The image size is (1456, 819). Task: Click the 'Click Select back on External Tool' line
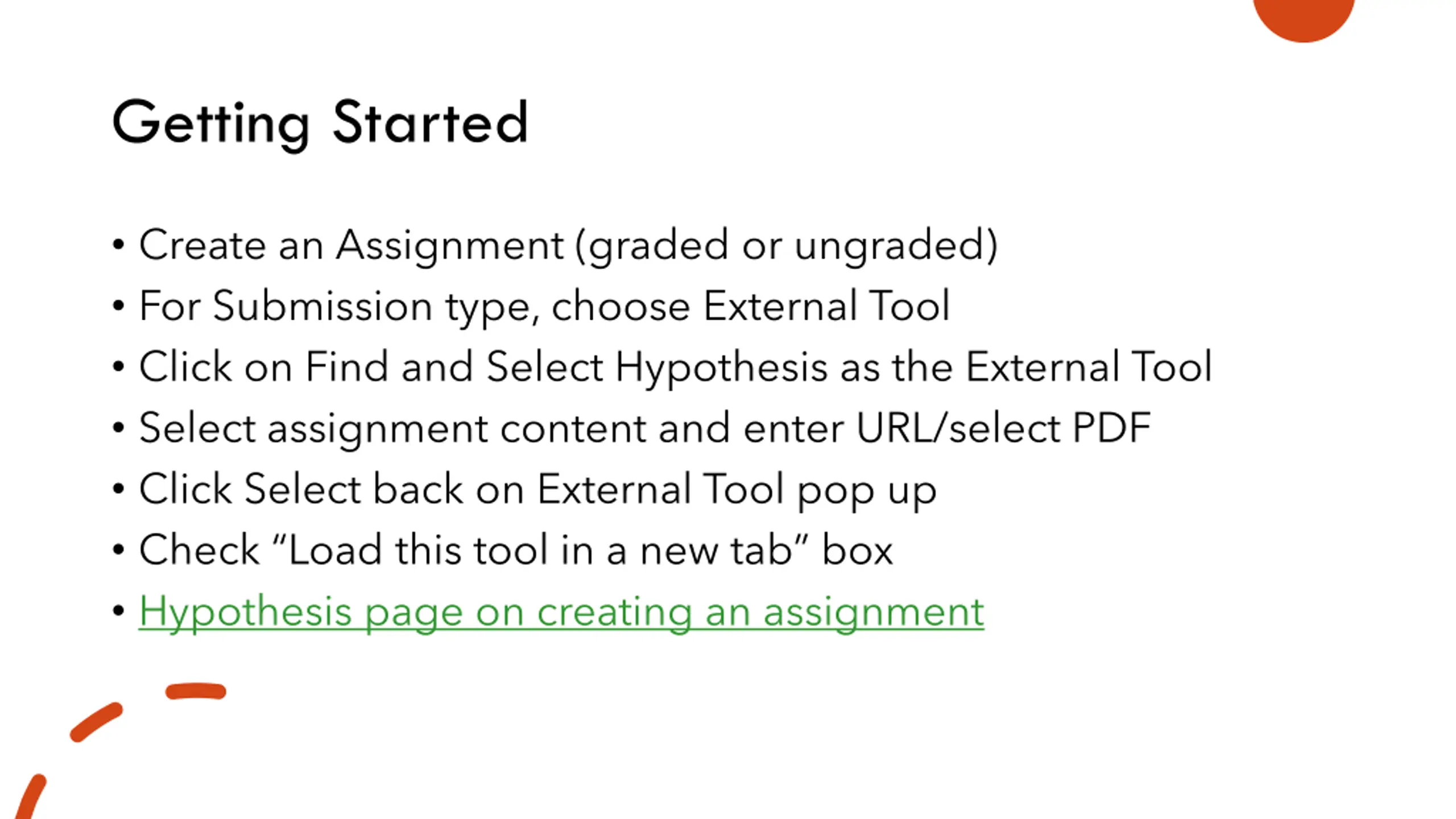[537, 490]
